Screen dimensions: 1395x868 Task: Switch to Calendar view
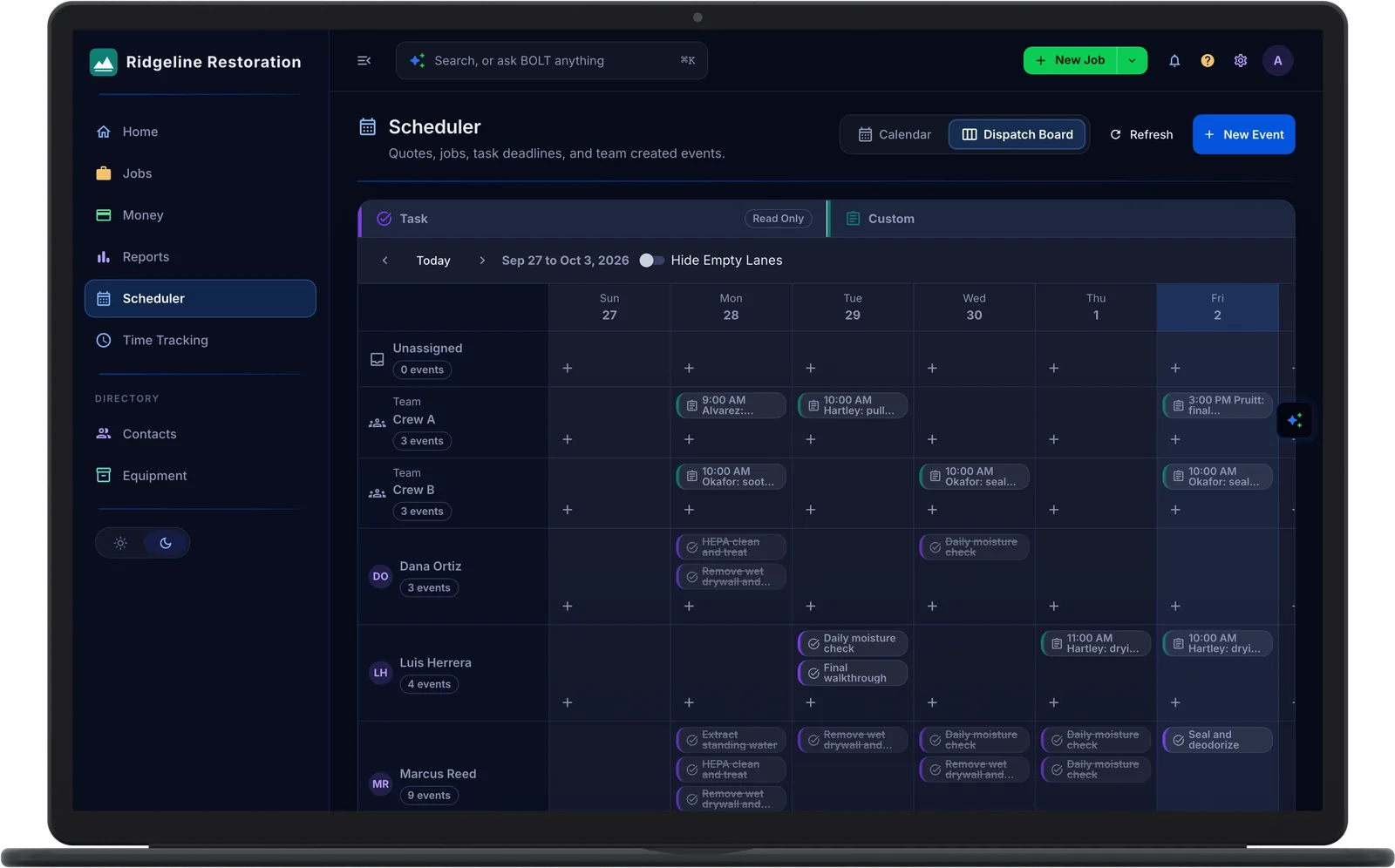[895, 134]
